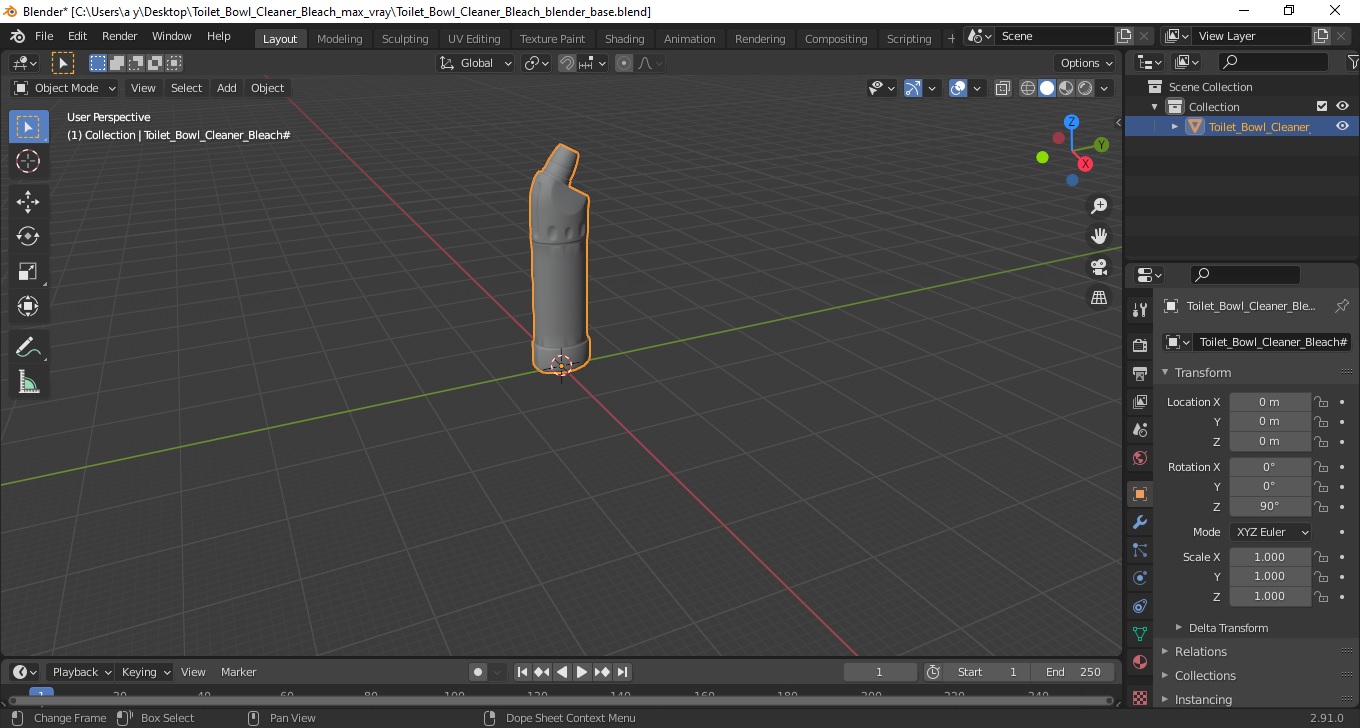Open the Object Constraint properties tab
The height and width of the screenshot is (728, 1360).
click(x=1139, y=606)
